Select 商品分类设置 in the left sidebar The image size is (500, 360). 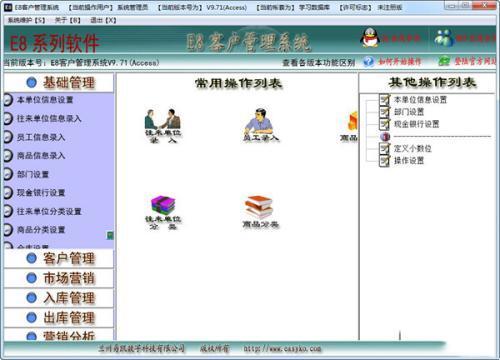[41, 230]
